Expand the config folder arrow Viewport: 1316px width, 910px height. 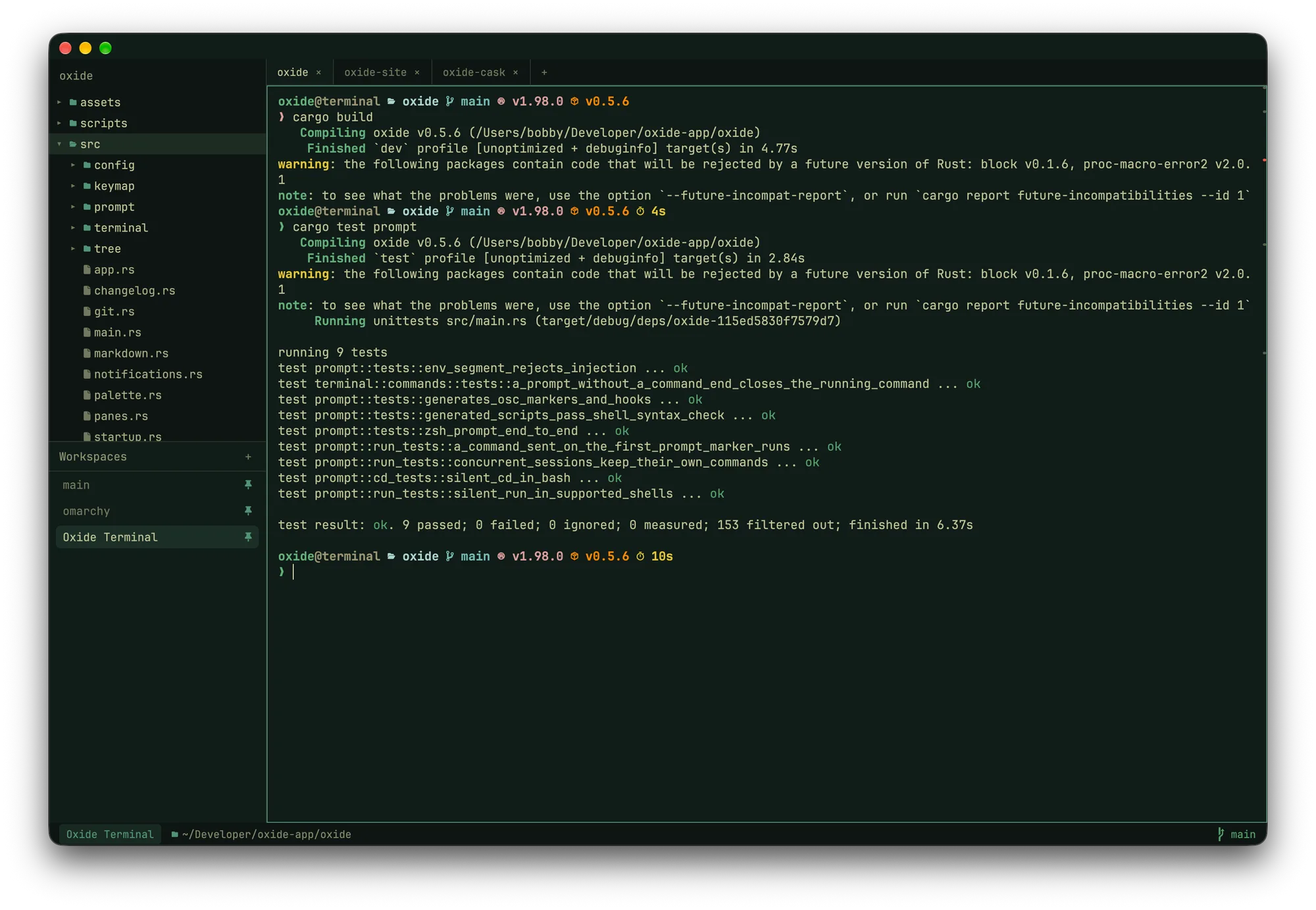point(73,165)
